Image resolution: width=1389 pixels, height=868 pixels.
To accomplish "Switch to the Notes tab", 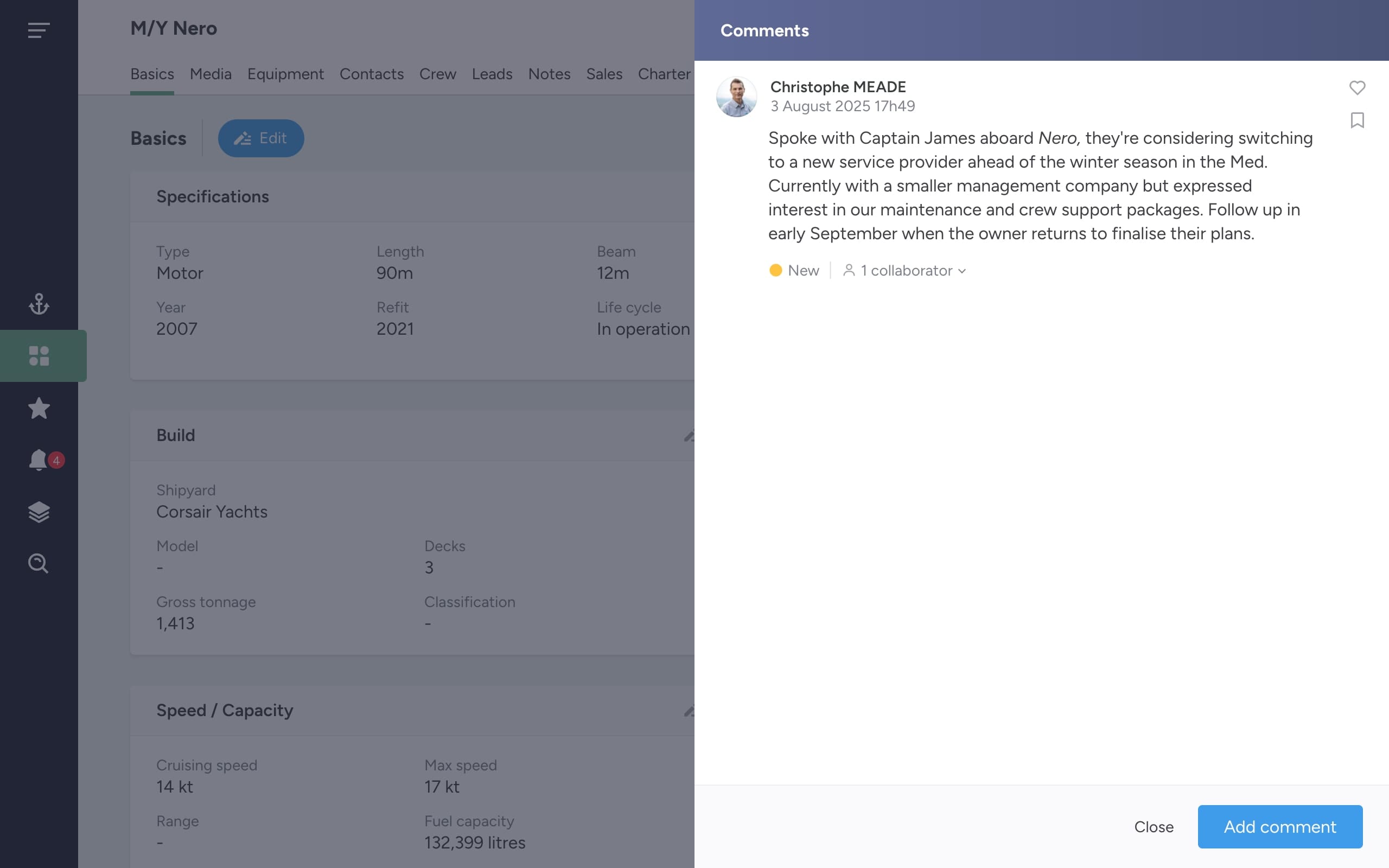I will [x=549, y=74].
